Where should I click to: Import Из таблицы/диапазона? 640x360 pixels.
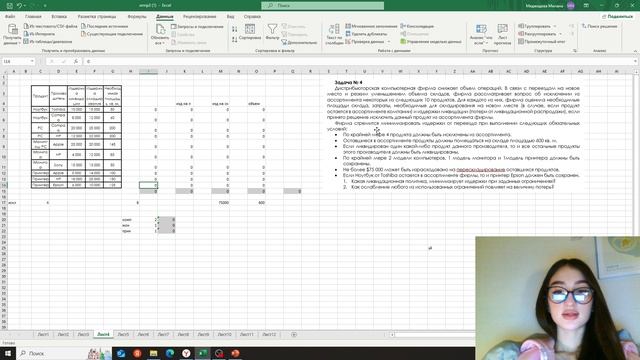tap(48, 41)
